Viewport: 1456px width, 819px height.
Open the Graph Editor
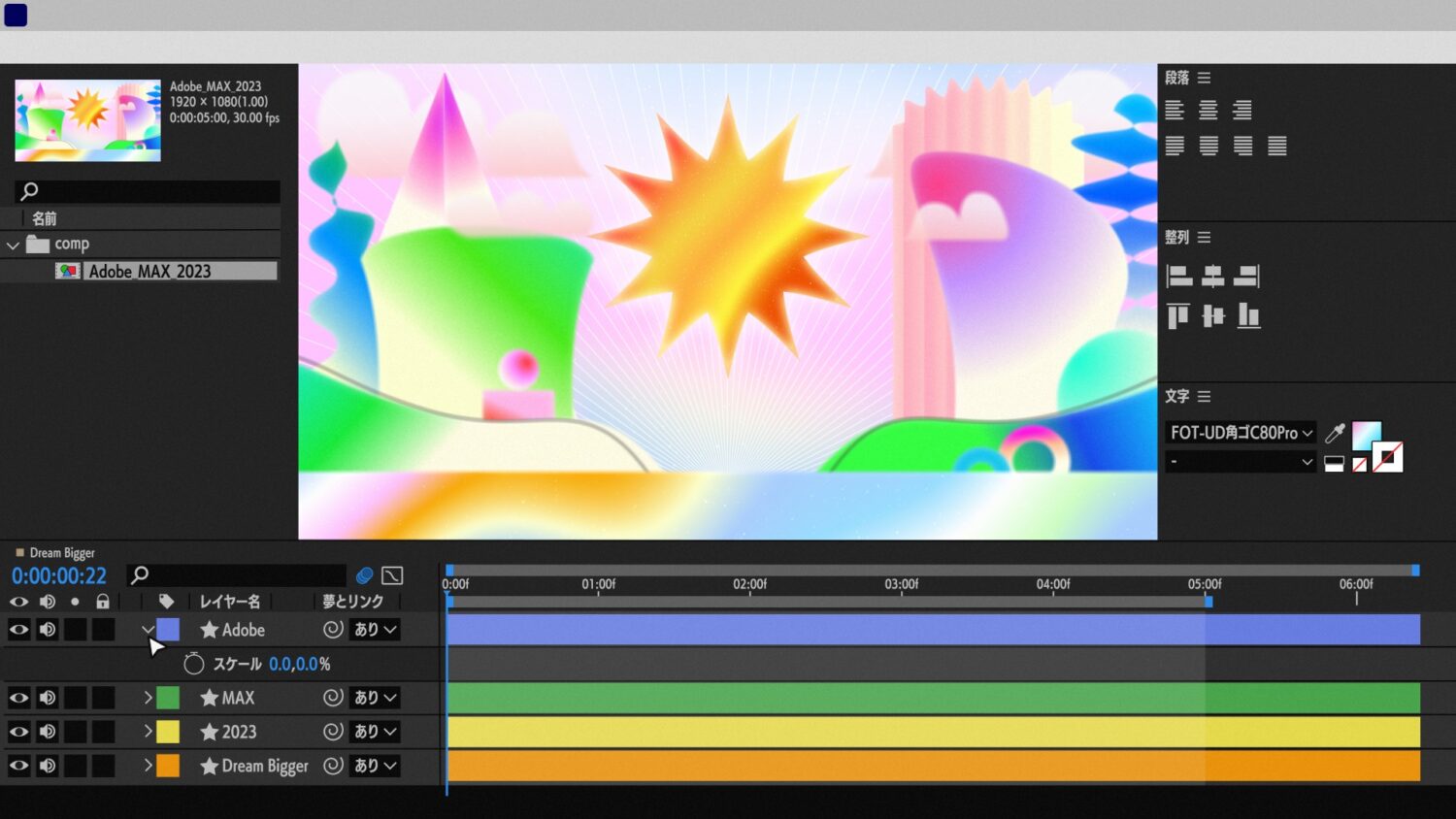pyautogui.click(x=392, y=575)
